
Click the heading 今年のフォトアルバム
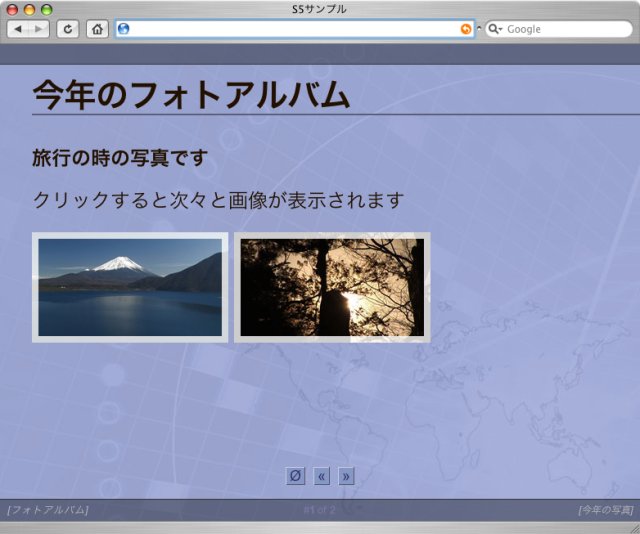point(191,95)
